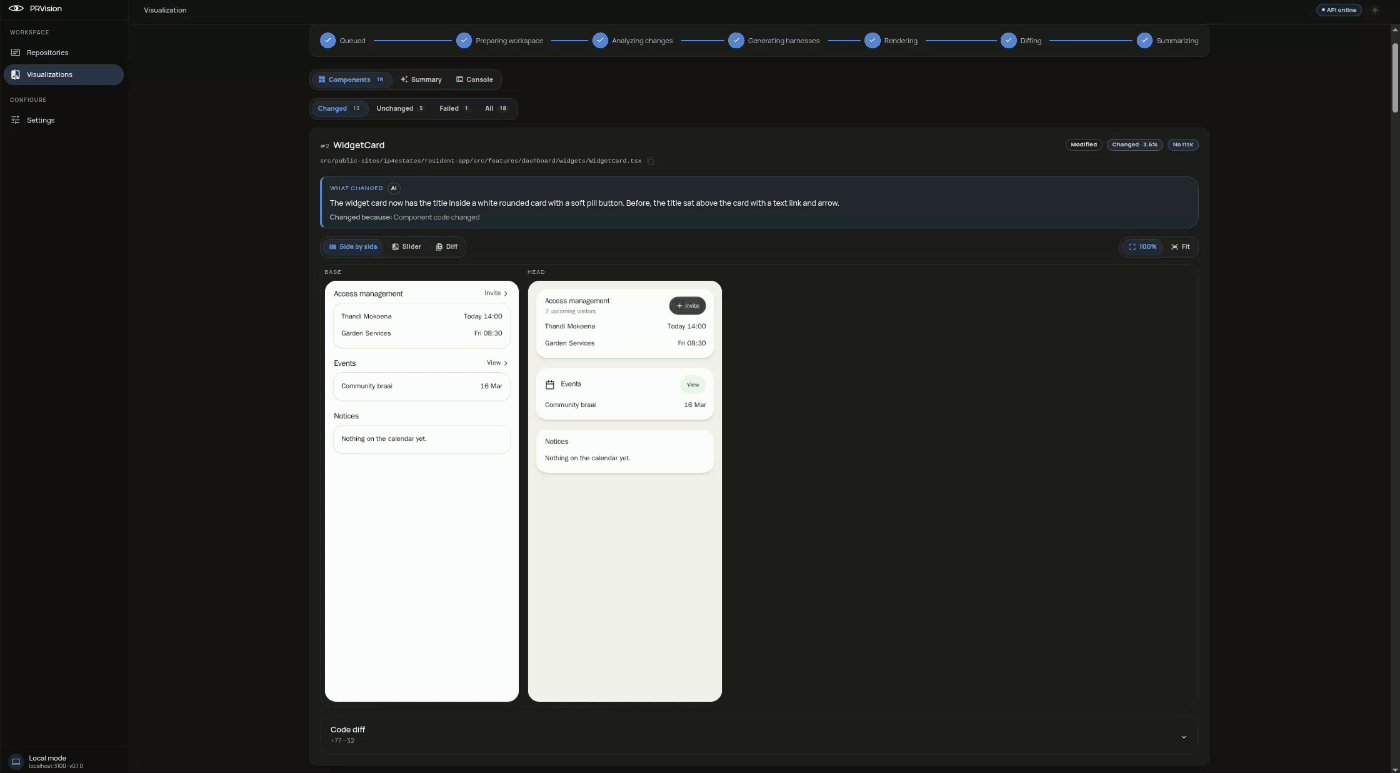Switch to the Summary tab
The height and width of the screenshot is (773, 1400).
pyautogui.click(x=421, y=79)
